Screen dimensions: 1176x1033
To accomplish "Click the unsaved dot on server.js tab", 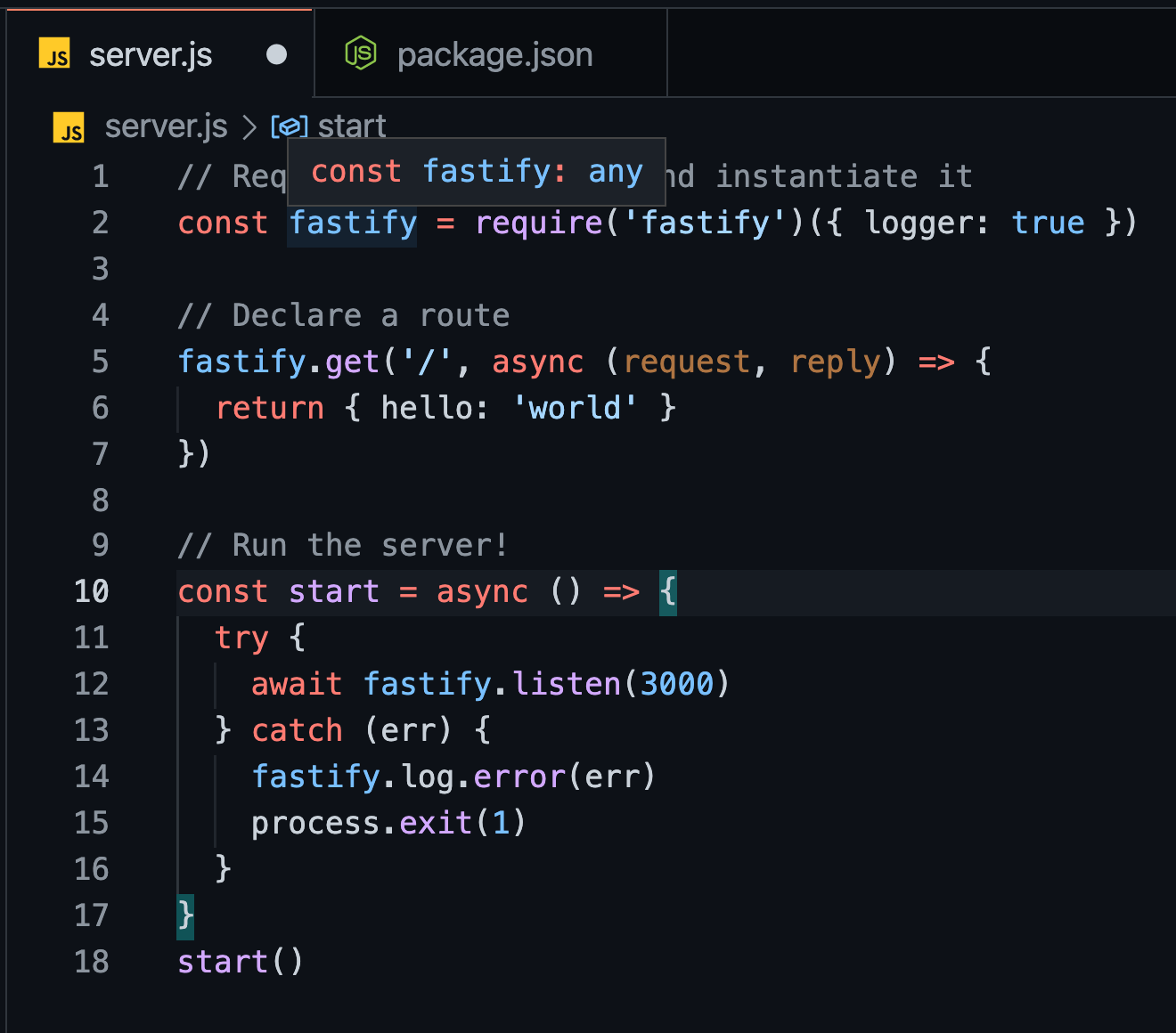I will point(277,54).
